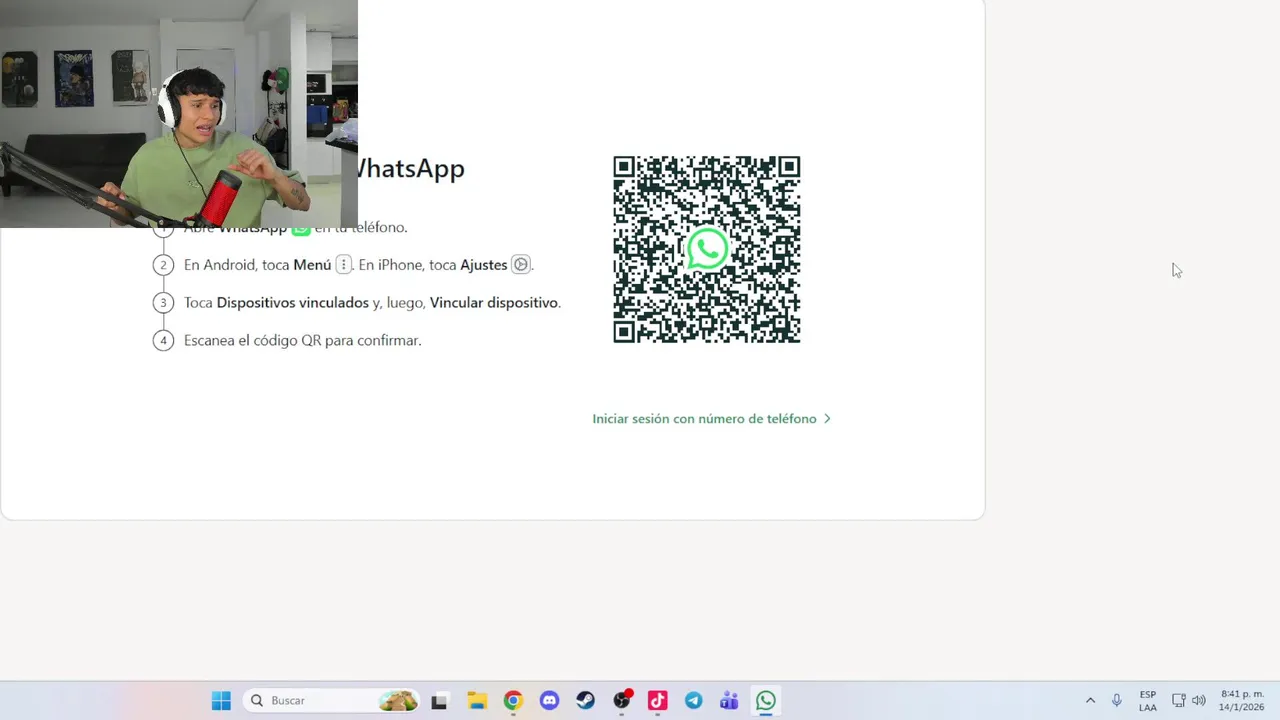Click the microphone tray icon
This screenshot has width=1280, height=720.
[1117, 701]
